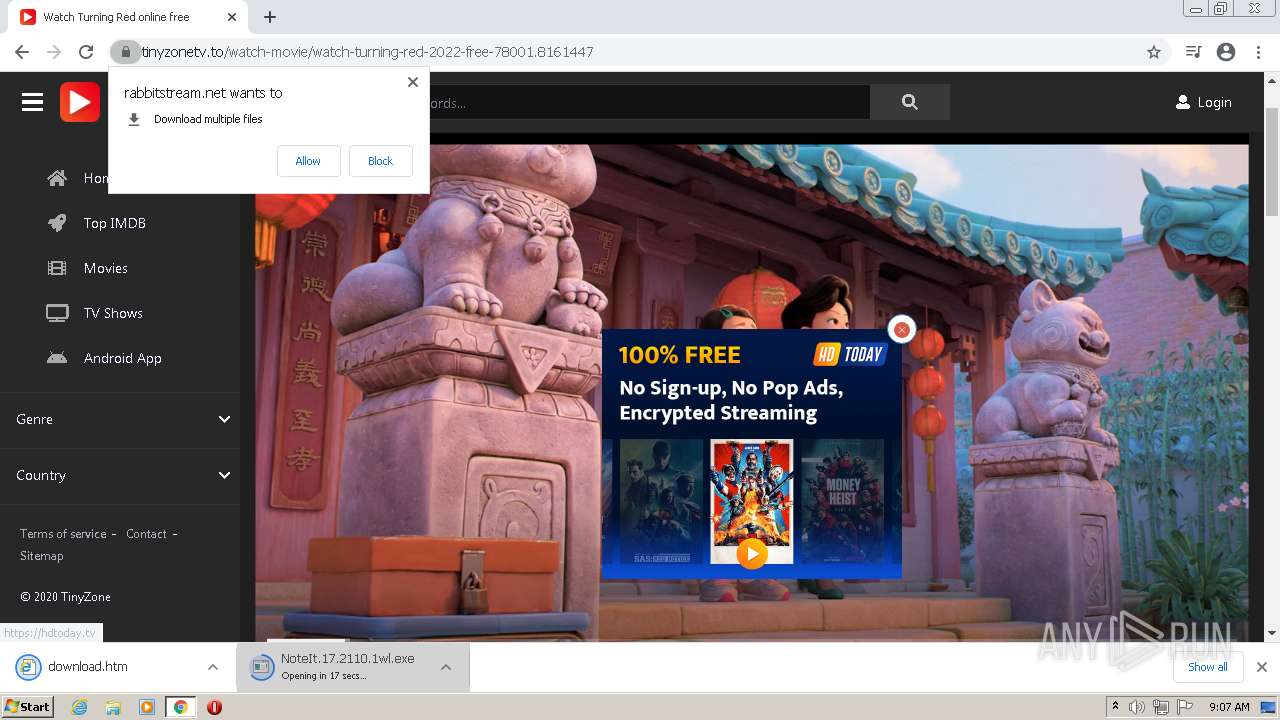Reload the current page

(86, 52)
